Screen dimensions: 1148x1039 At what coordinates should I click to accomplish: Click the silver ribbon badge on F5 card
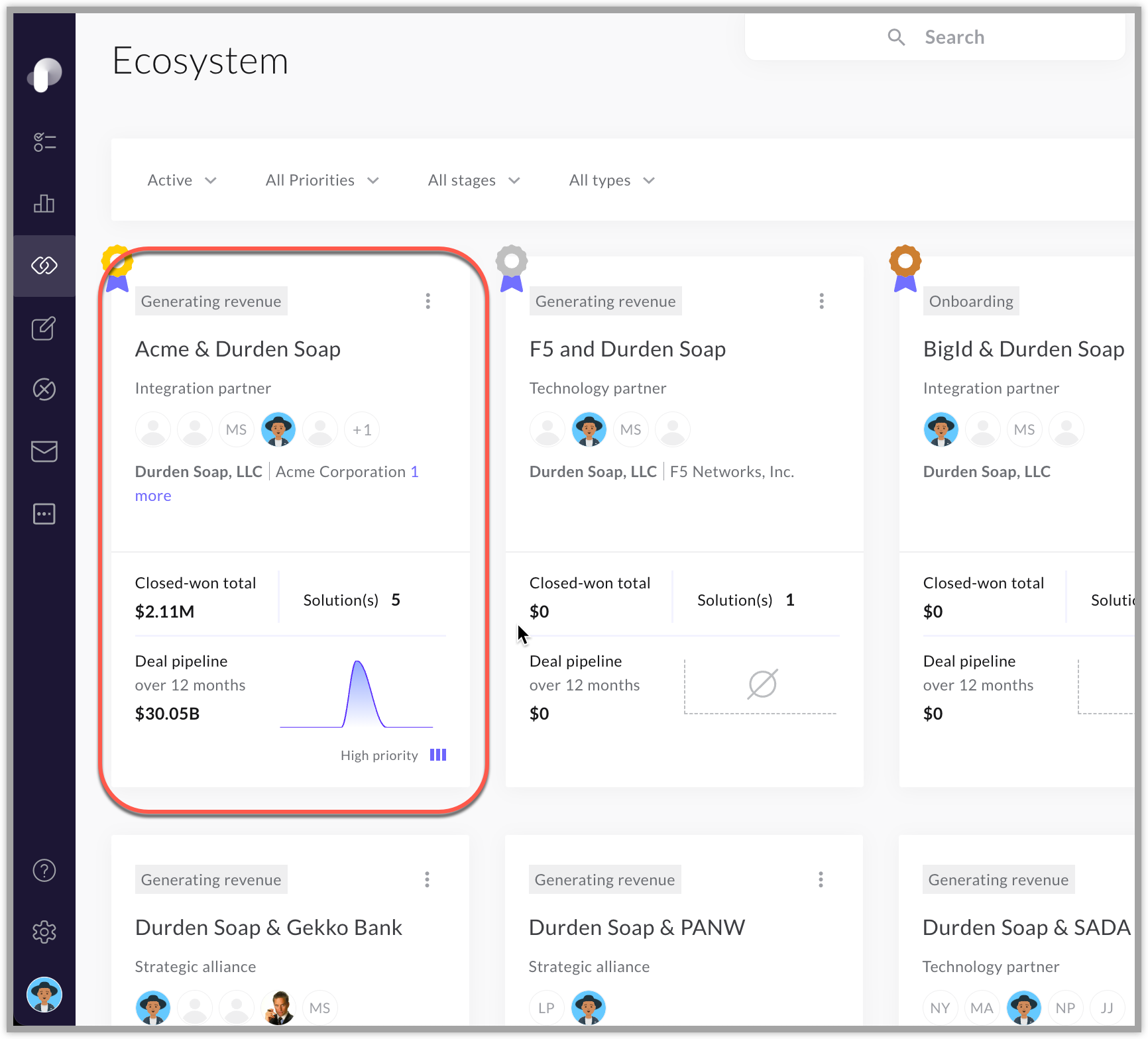point(512,268)
